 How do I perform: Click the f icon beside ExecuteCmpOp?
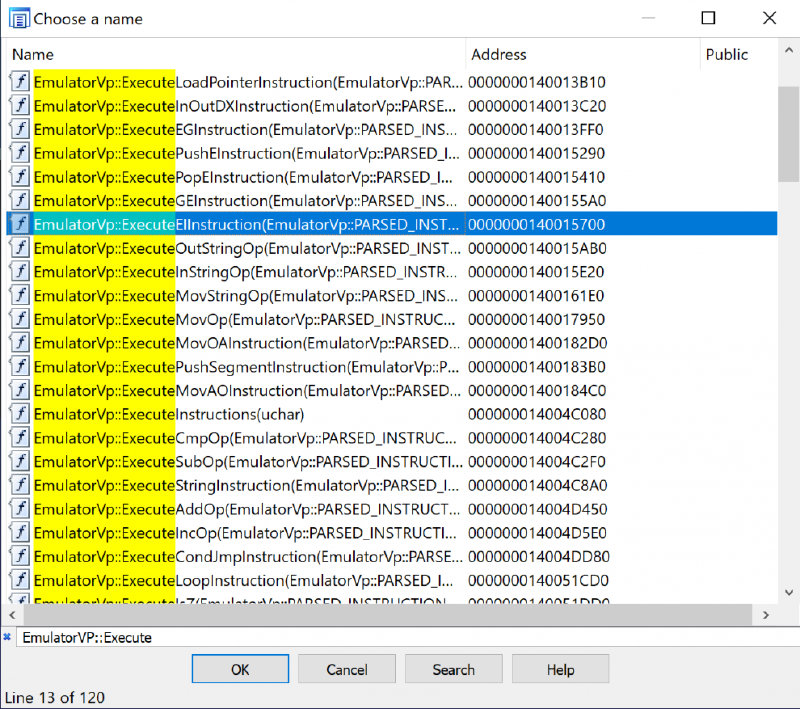(20, 438)
